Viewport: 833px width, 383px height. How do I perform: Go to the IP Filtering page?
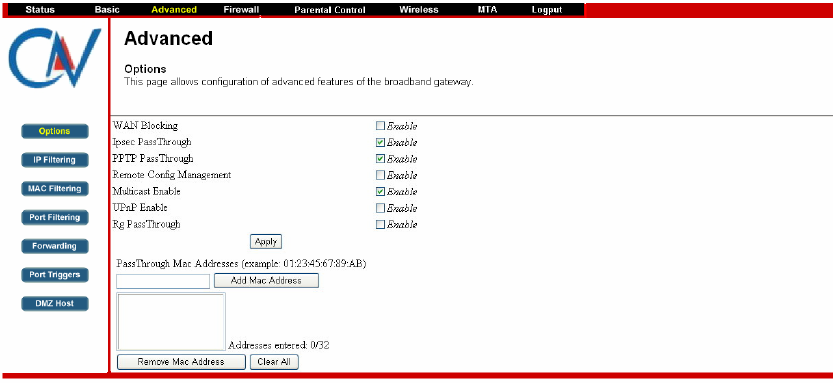pos(55,160)
